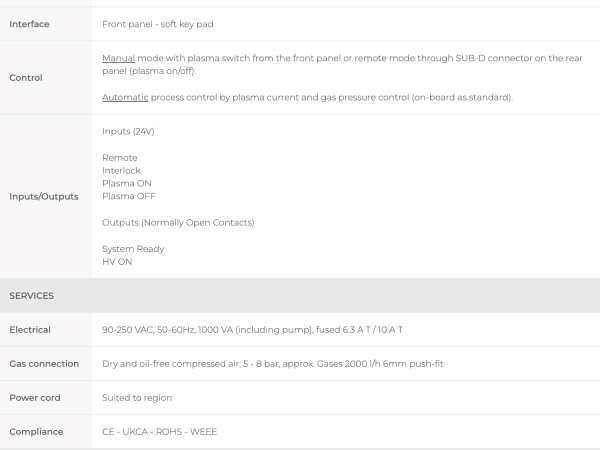The image size is (600, 450).
Task: Click the Electrical row label
Action: coord(30,330)
